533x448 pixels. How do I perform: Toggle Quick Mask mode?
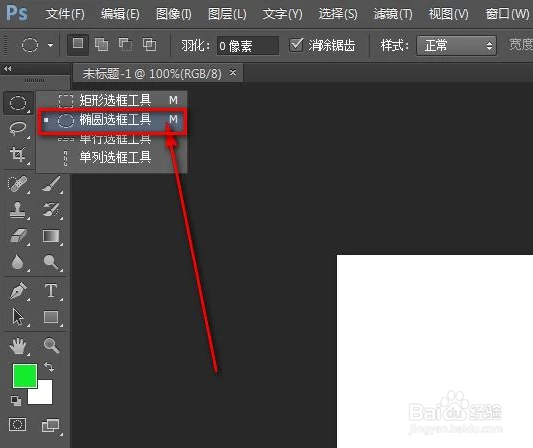[18, 425]
